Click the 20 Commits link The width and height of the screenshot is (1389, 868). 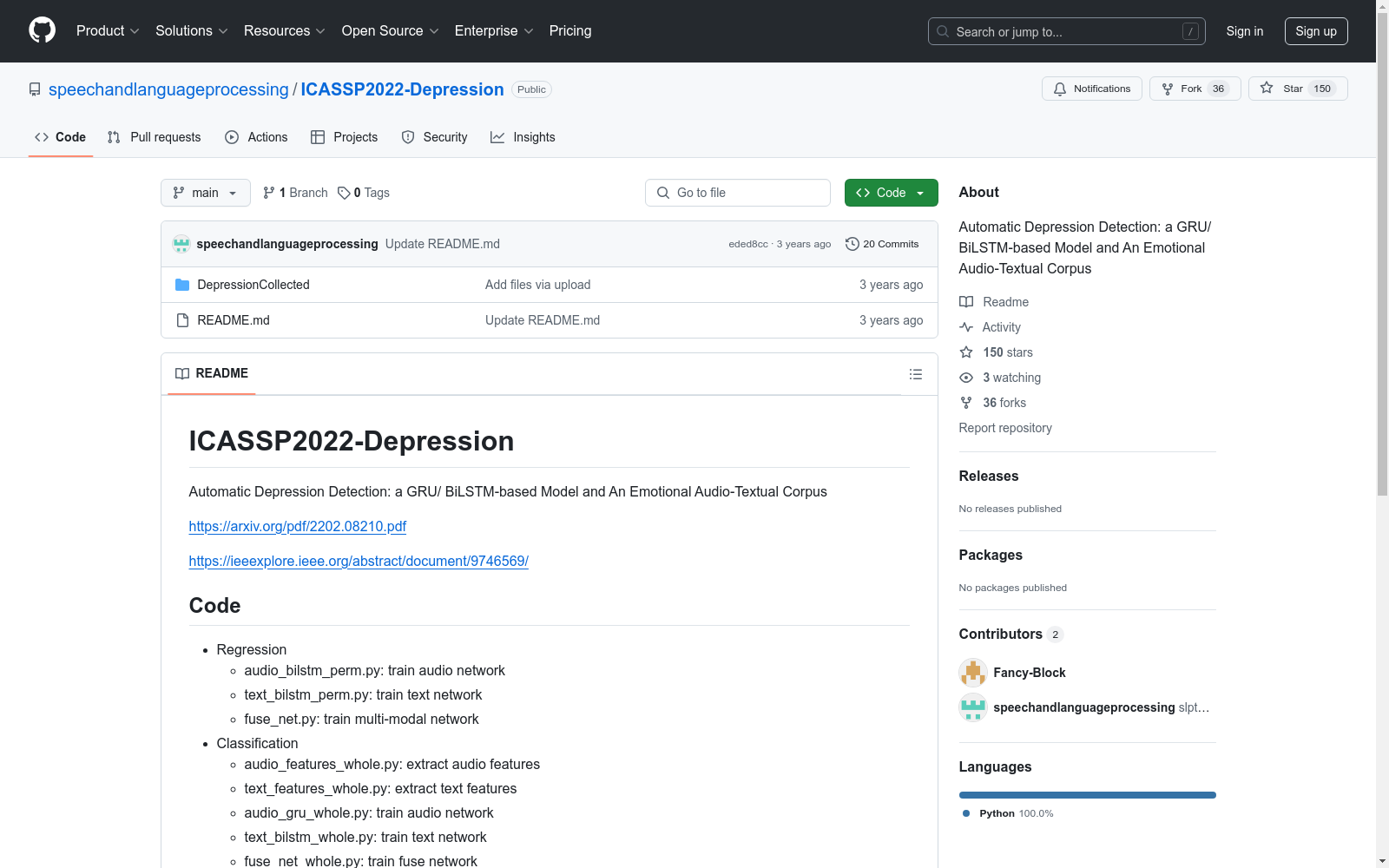coord(882,244)
